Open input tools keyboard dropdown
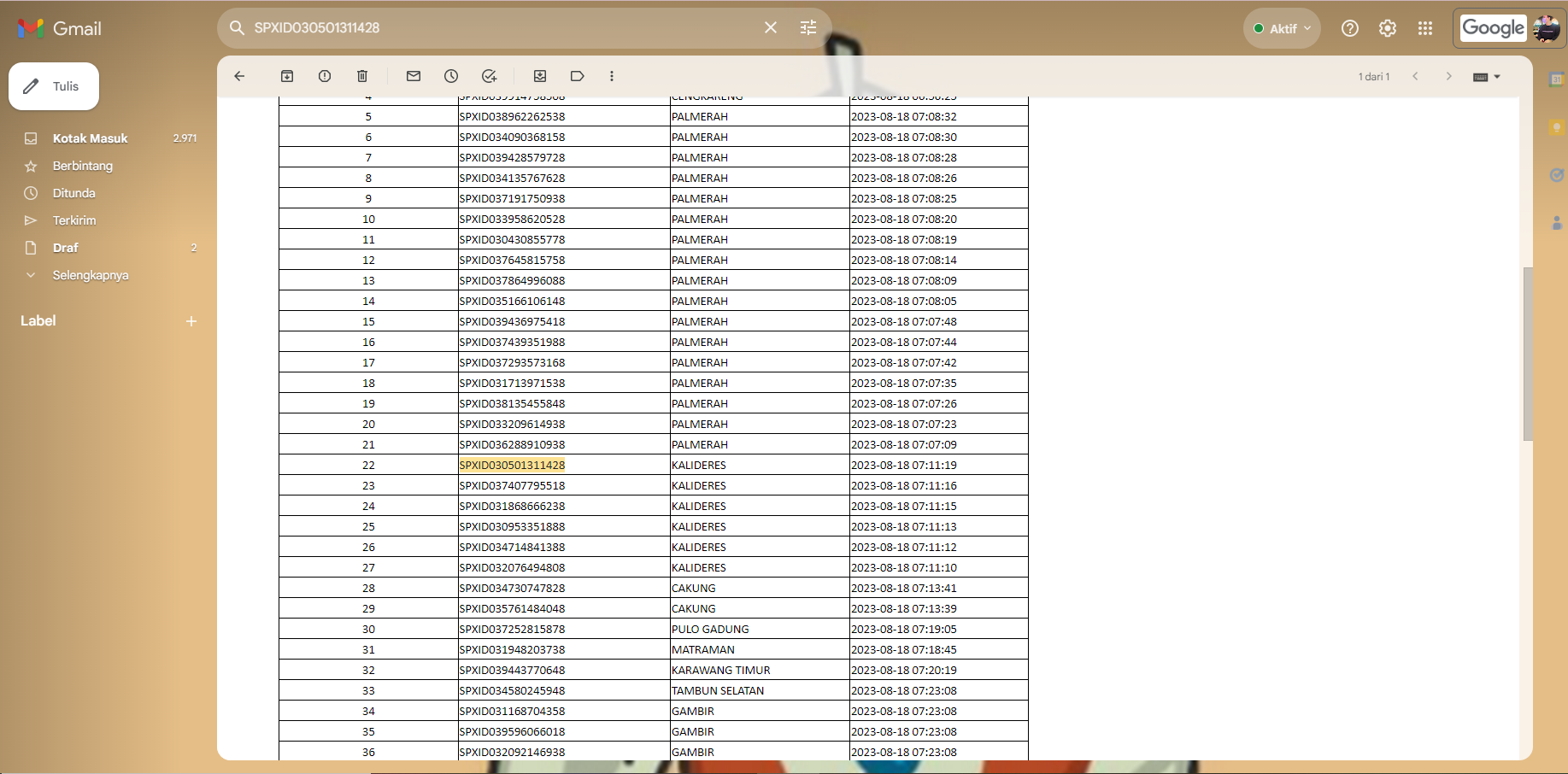This screenshot has height=774, width=1568. pyautogui.click(x=1487, y=77)
